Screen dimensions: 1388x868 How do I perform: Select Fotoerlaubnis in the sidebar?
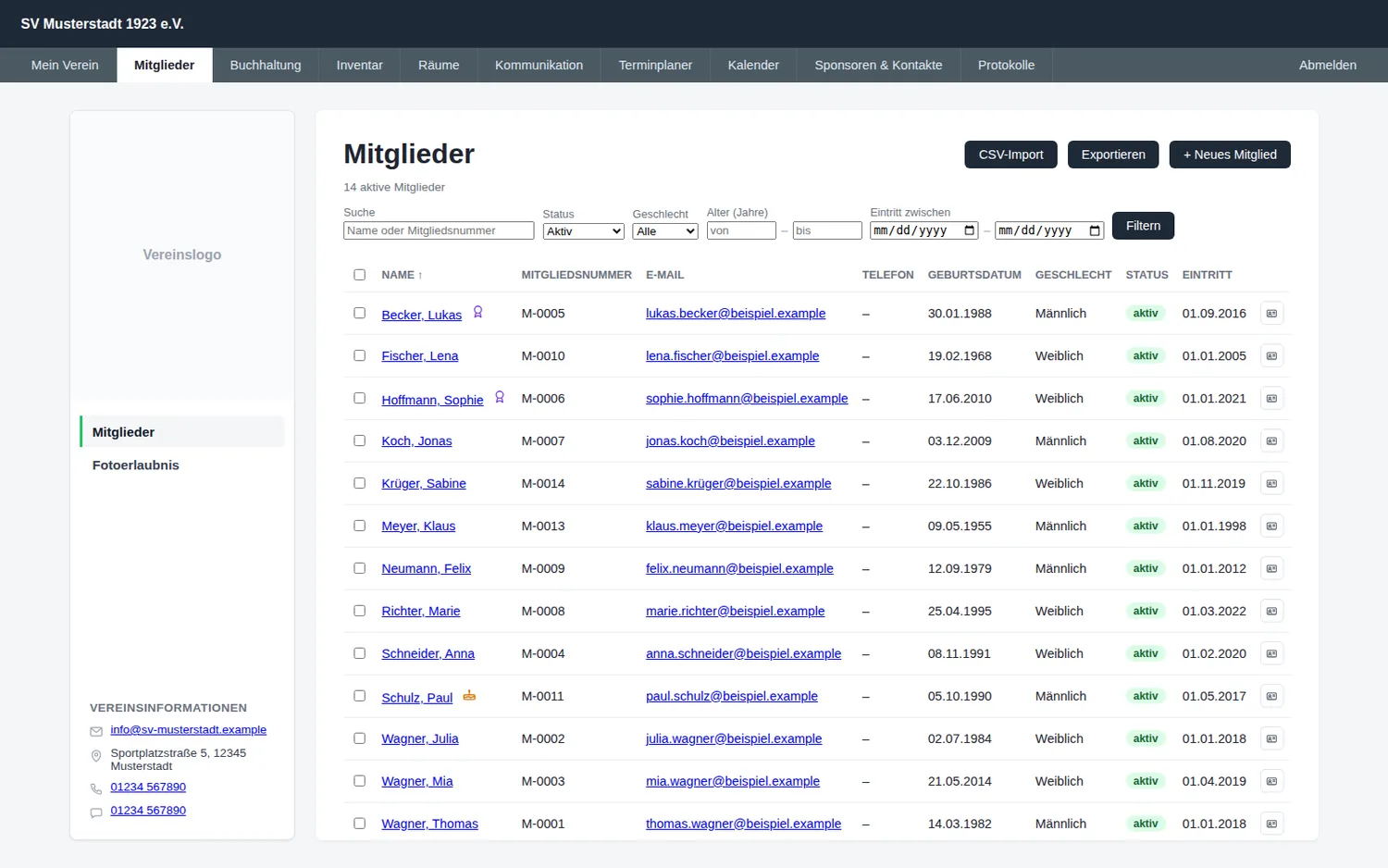click(182, 465)
